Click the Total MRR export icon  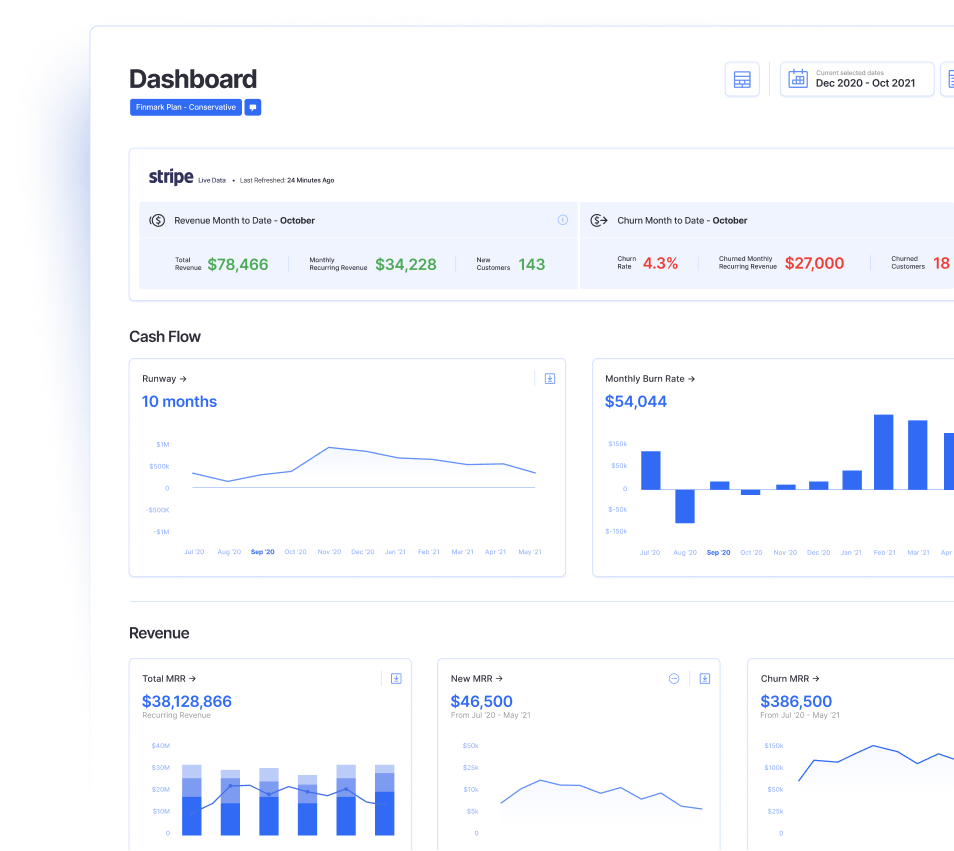pos(395,678)
